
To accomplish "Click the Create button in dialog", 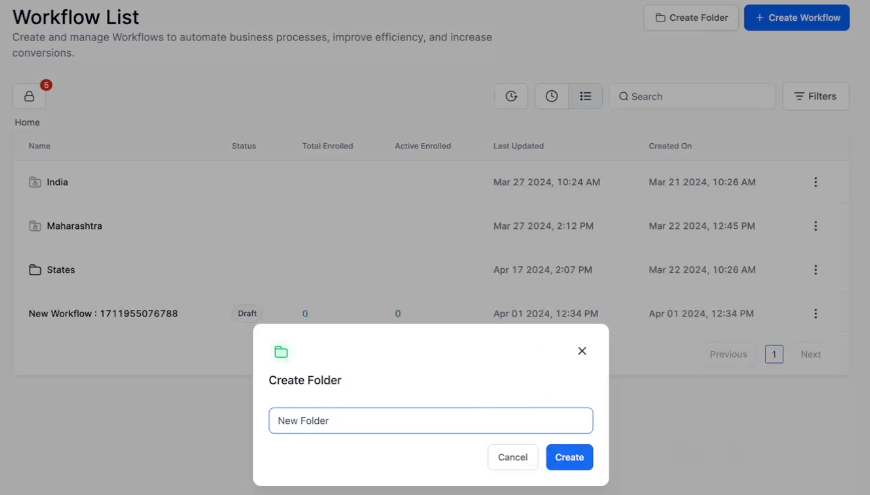I will pos(569,457).
